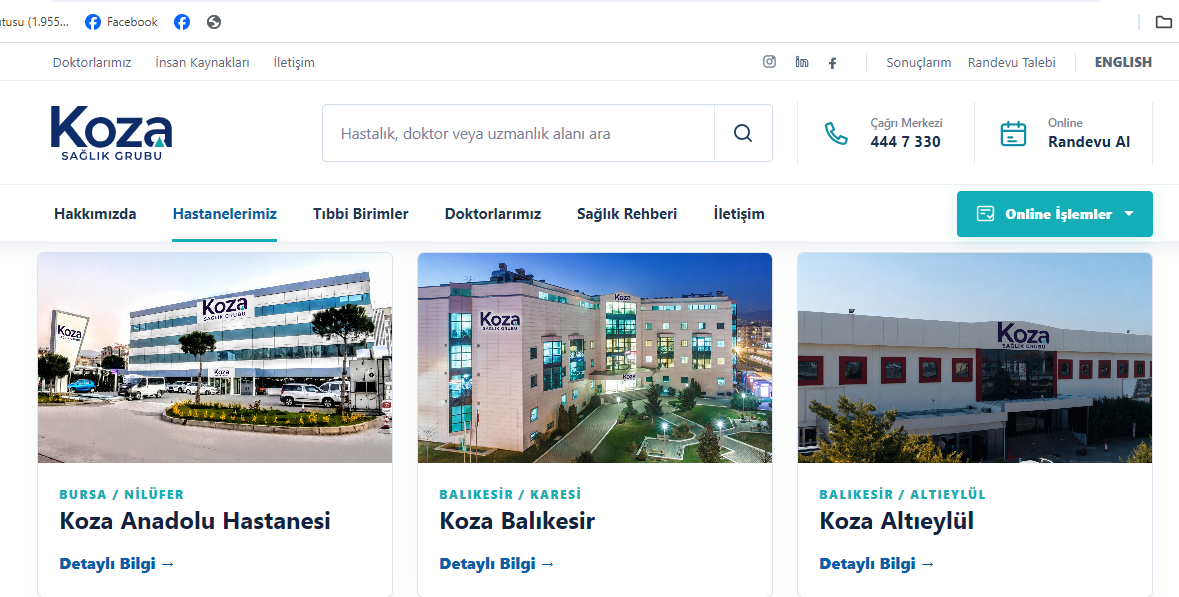Open Koza Anadolu Hastanesi building photo

[215, 358]
